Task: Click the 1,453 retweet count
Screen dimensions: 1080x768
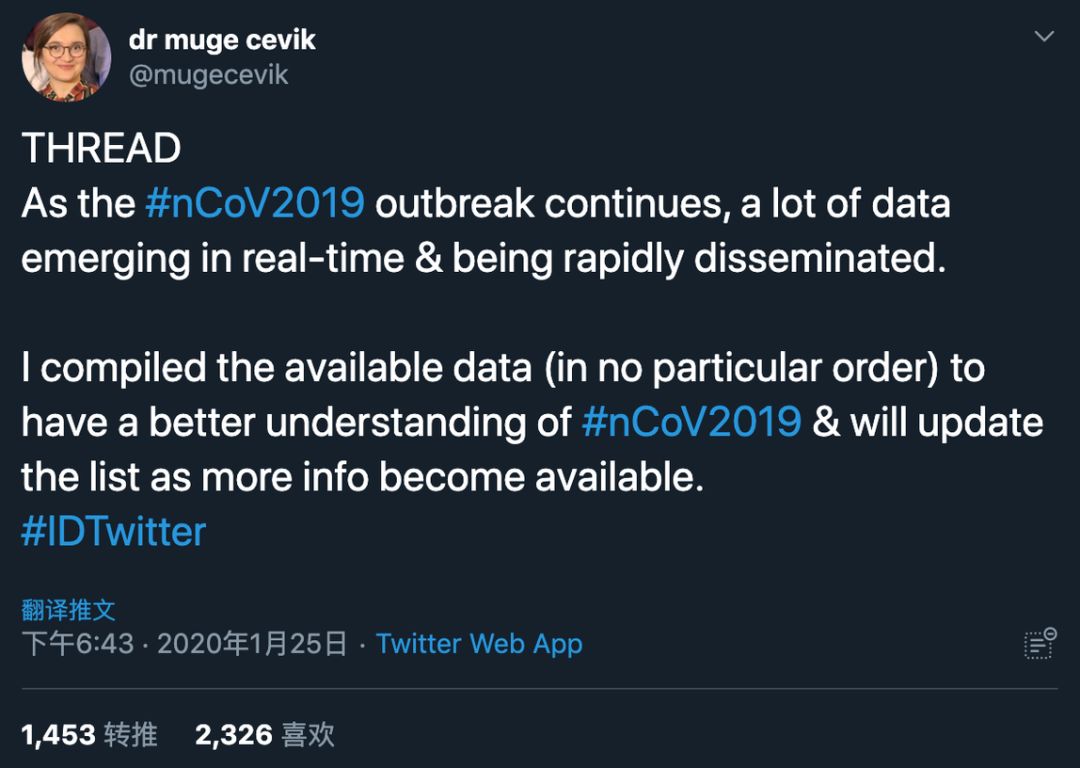Action: pos(58,735)
